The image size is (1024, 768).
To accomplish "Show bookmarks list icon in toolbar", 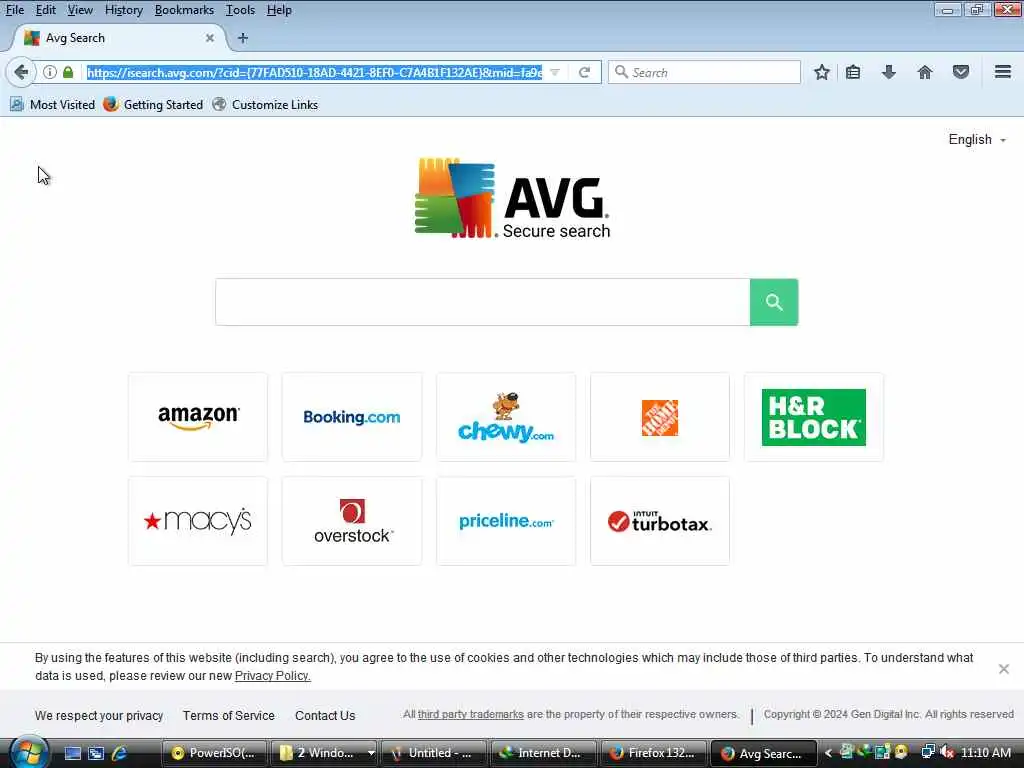I will 853,72.
